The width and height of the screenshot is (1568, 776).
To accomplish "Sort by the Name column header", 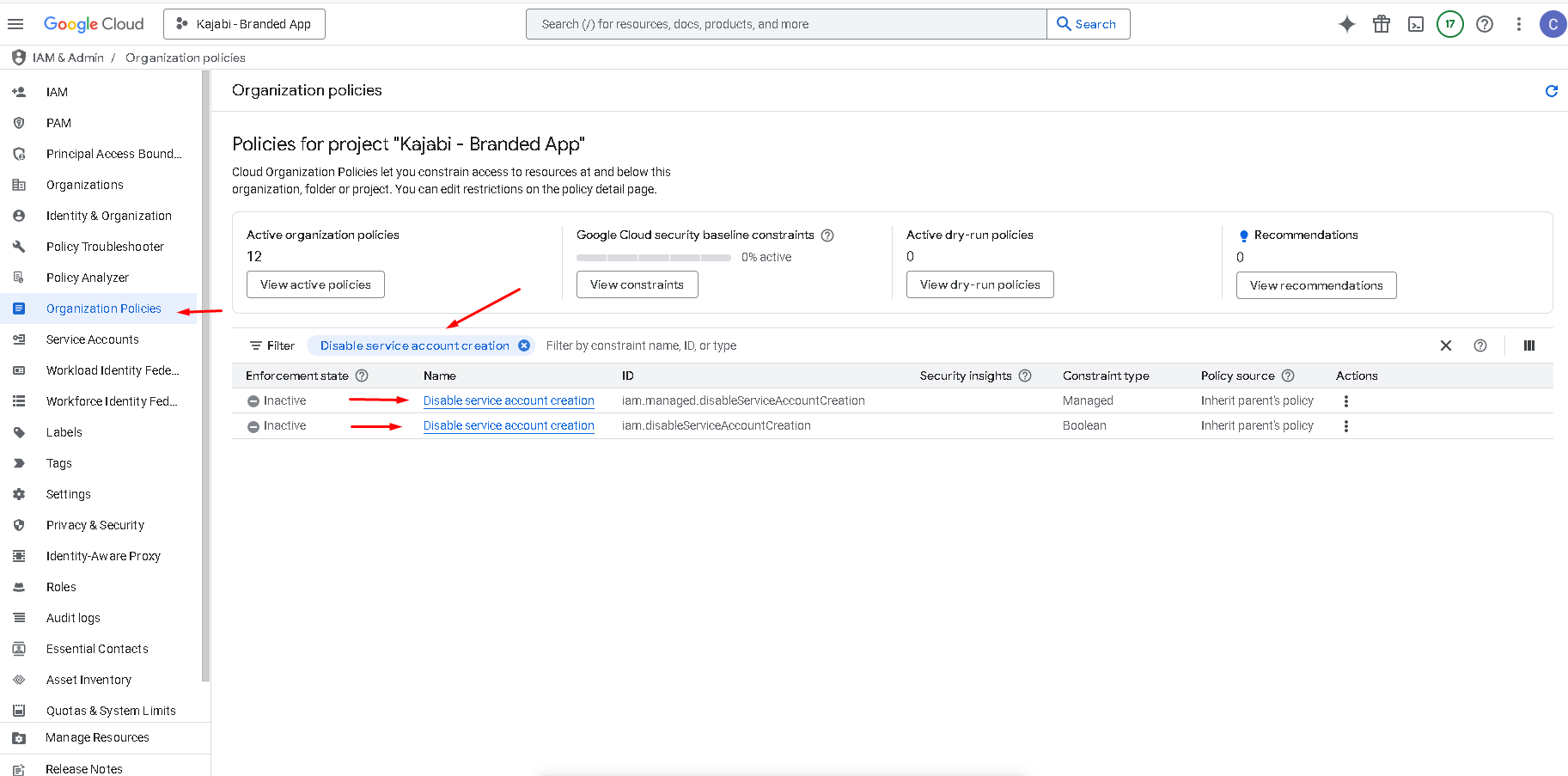I will coord(440,376).
